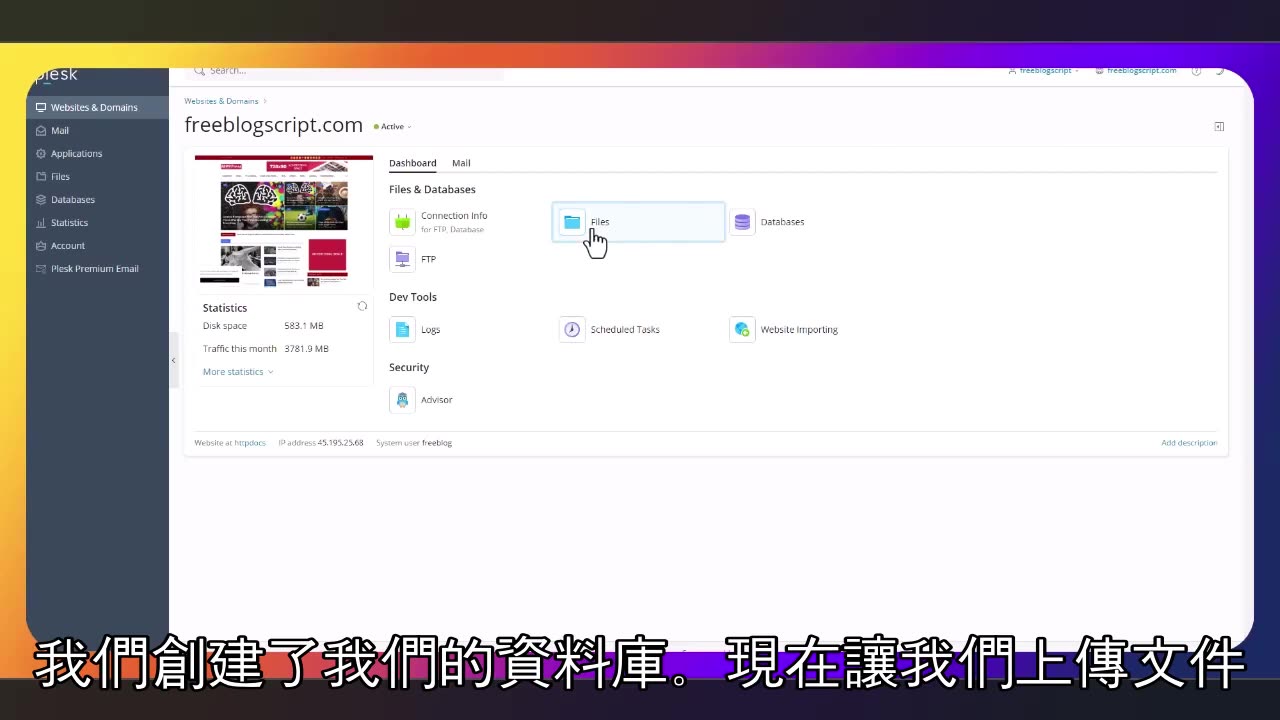The width and height of the screenshot is (1280, 720).
Task: Open Account in the sidebar
Action: pyautogui.click(x=97, y=245)
